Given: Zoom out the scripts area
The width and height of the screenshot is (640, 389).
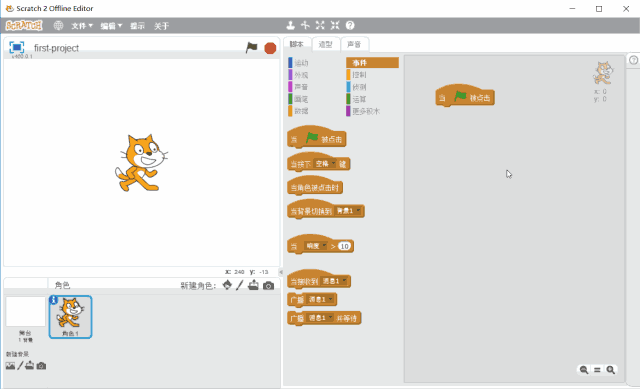Looking at the screenshot, I should [x=584, y=370].
